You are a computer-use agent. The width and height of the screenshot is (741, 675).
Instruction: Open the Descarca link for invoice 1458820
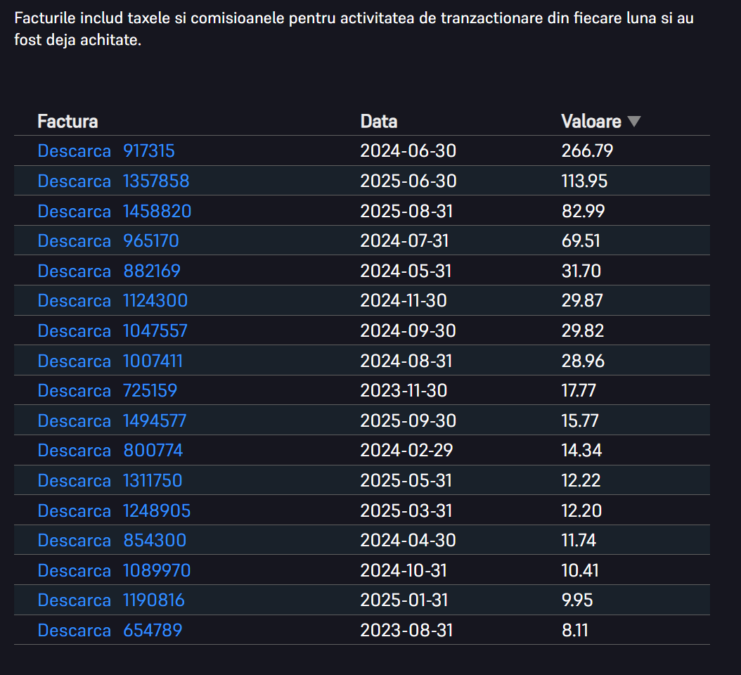[74, 211]
